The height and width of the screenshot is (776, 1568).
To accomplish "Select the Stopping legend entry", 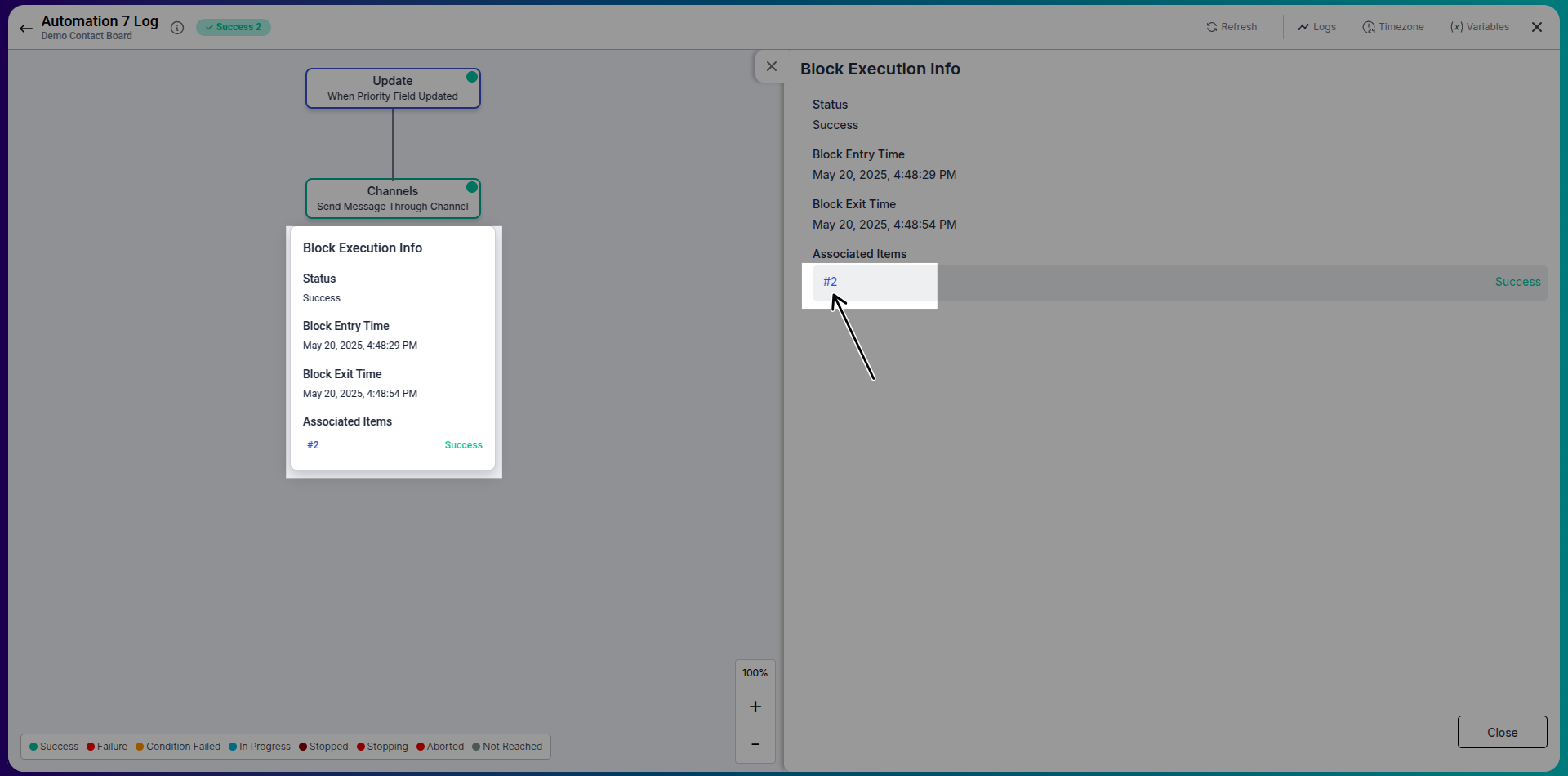I will (382, 747).
